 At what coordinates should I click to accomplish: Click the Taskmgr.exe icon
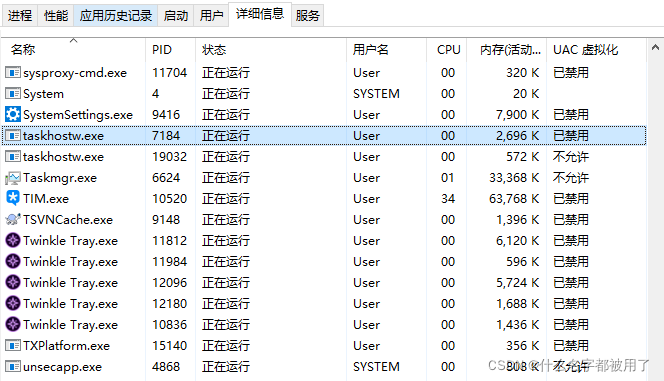[x=13, y=178]
